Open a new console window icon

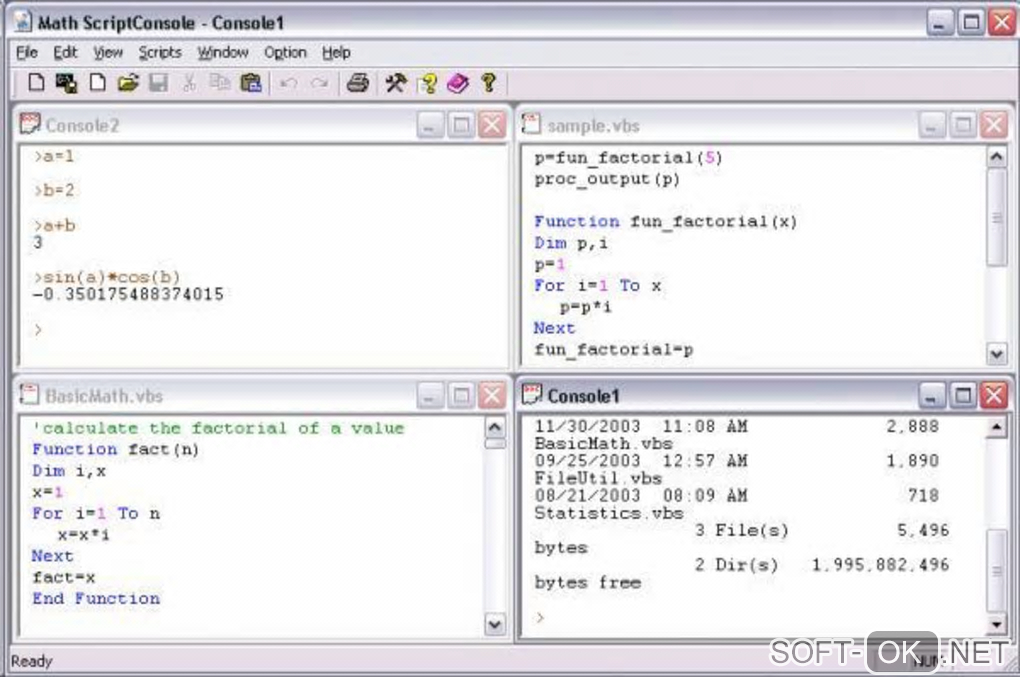[66, 83]
